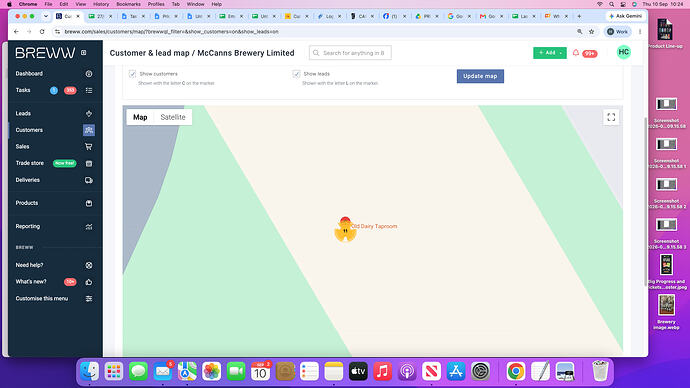Open Customise this menu link

(x=42, y=298)
